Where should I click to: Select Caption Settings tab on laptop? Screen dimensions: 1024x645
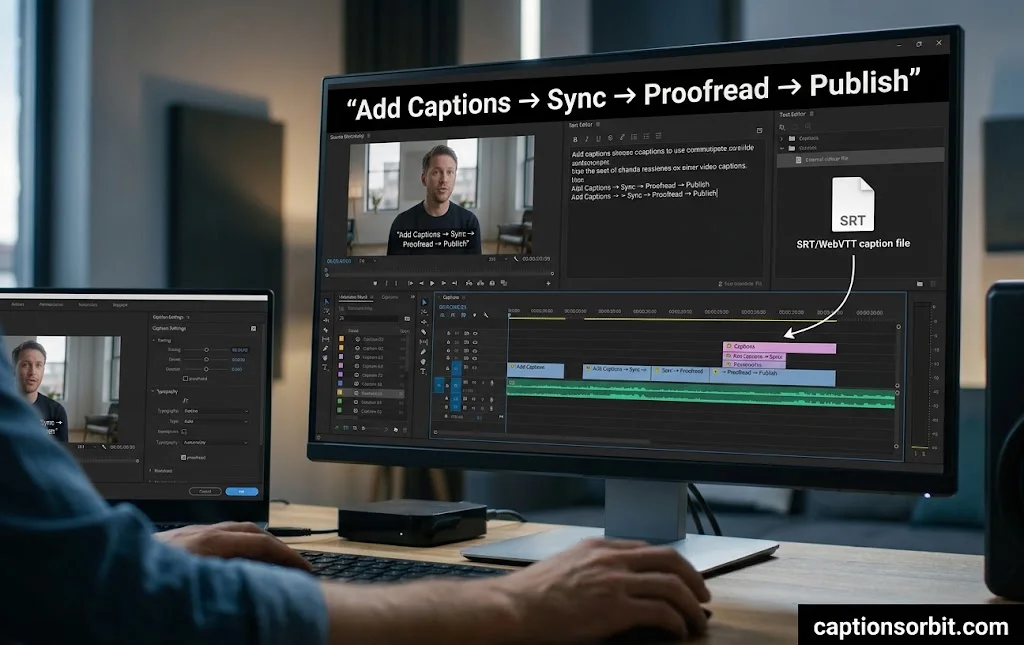168,317
